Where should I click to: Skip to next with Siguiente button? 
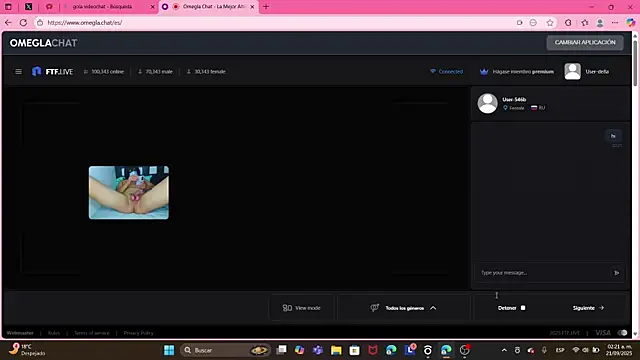click(x=588, y=308)
